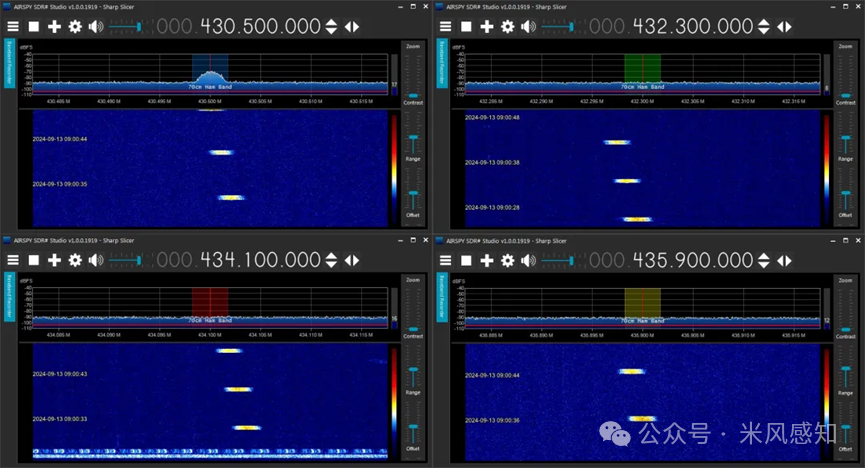Screen dimensions: 865x468
Task: Open settings gear in 435.900 window
Action: point(508,260)
